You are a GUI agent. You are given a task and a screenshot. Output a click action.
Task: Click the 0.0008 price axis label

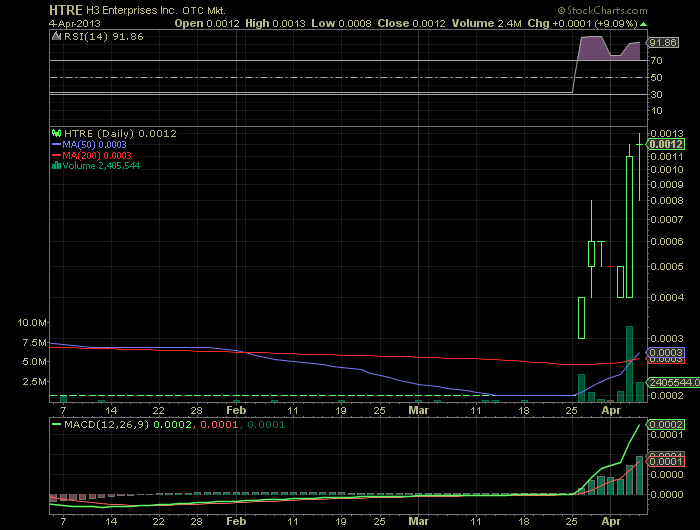pos(667,200)
